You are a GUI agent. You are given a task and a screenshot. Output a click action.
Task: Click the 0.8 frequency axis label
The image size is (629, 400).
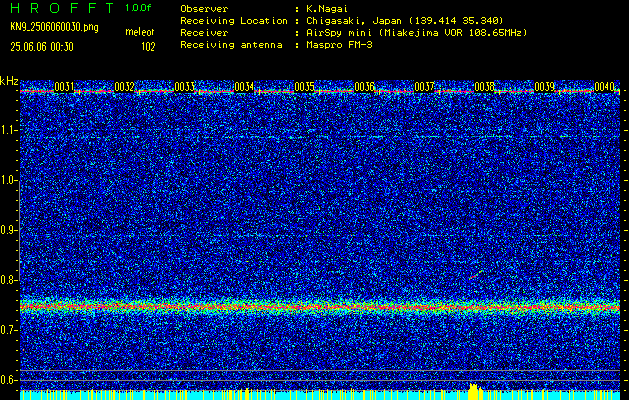coord(8,280)
